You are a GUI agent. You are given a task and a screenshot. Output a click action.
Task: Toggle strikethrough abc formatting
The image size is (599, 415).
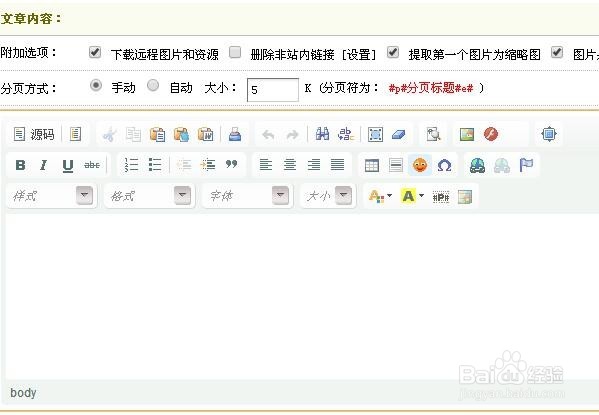(x=92, y=165)
